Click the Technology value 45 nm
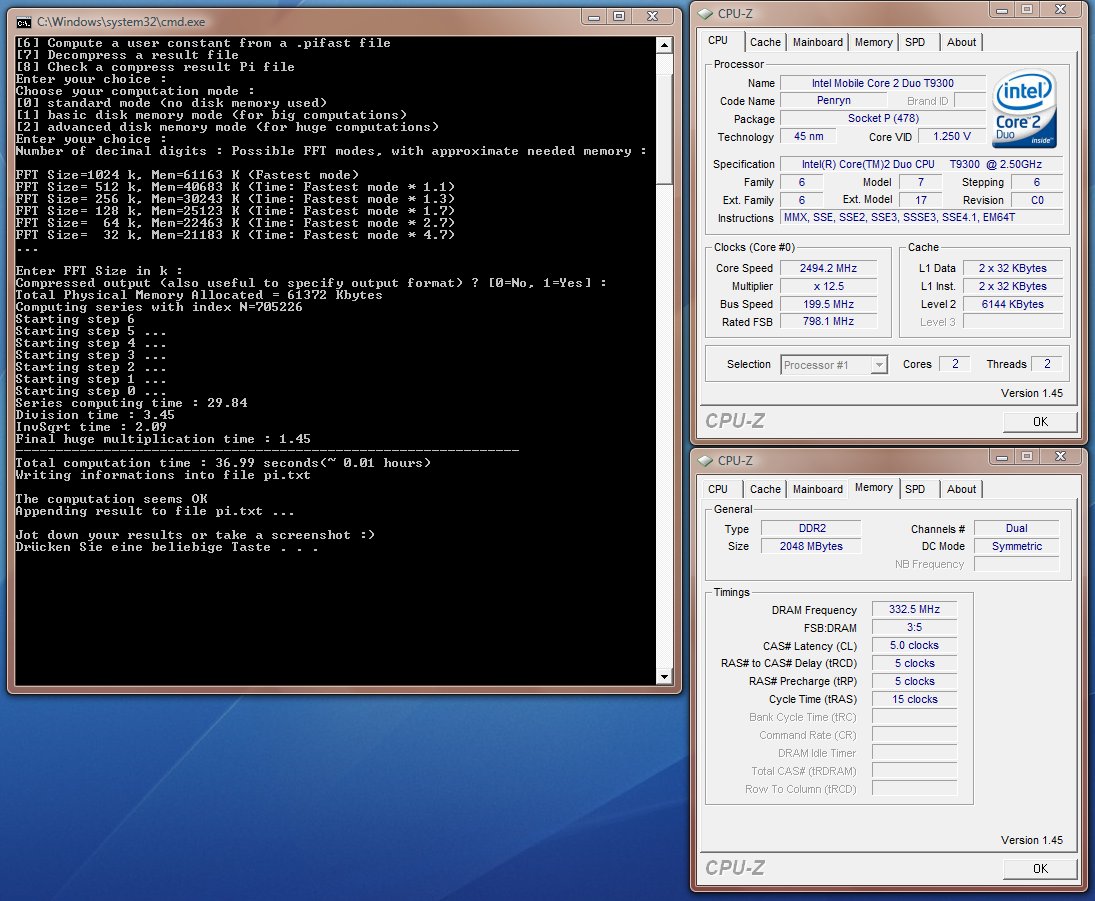The image size is (1095, 901). coord(809,137)
